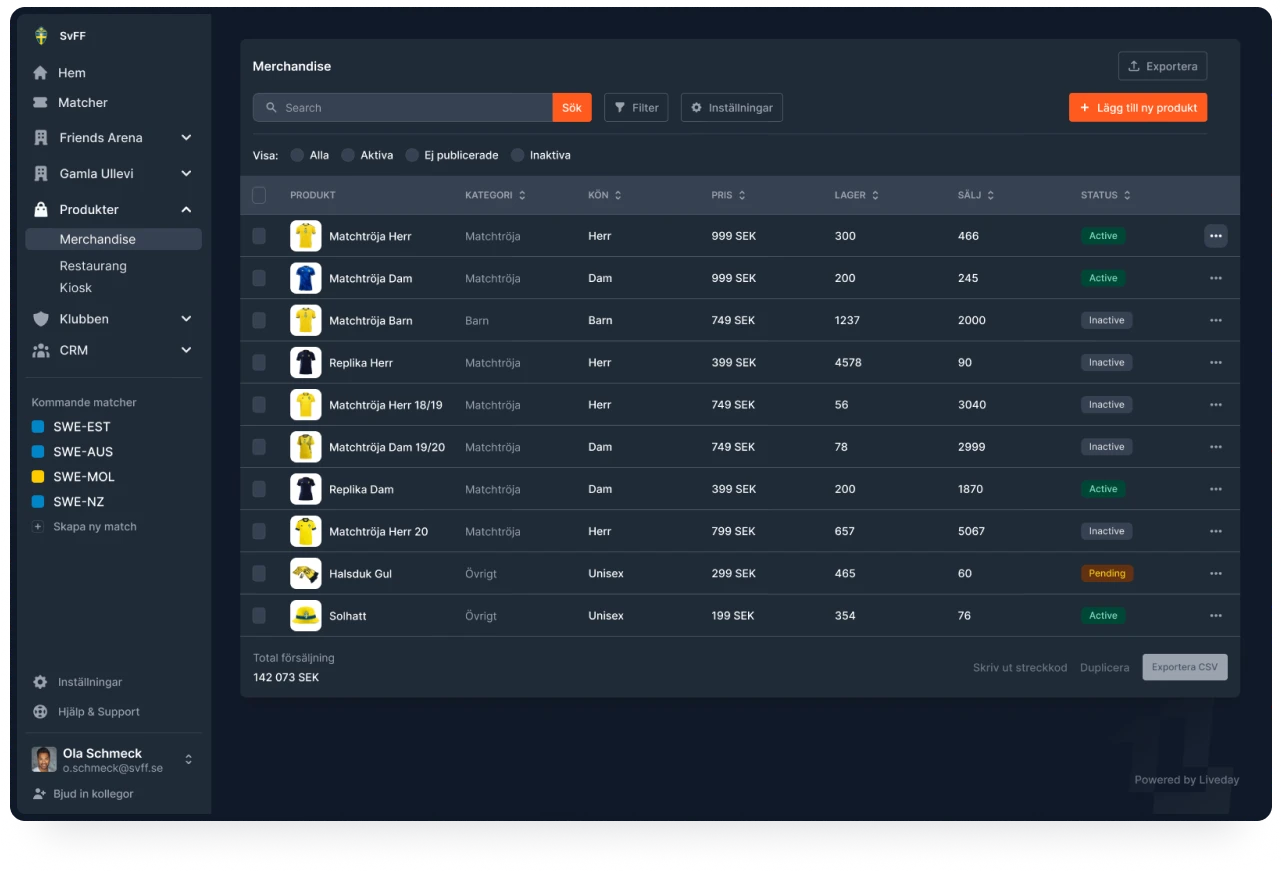
Task: Open the user account switcher for Ola Schmeck
Action: pyautogui.click(x=188, y=760)
